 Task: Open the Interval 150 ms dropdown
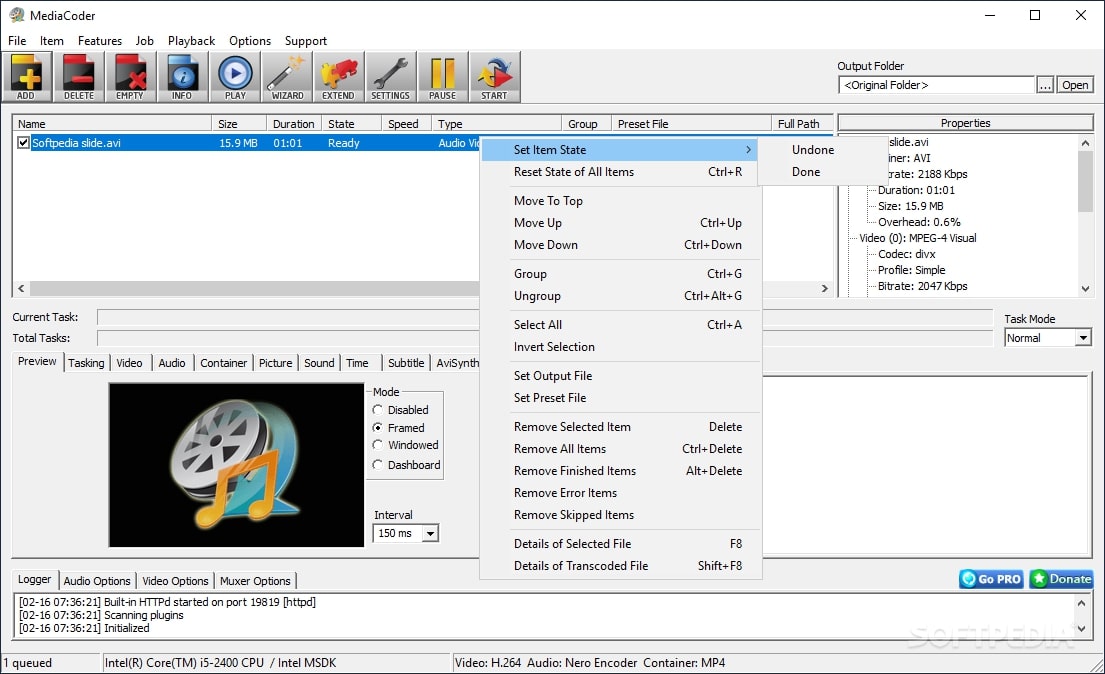430,534
